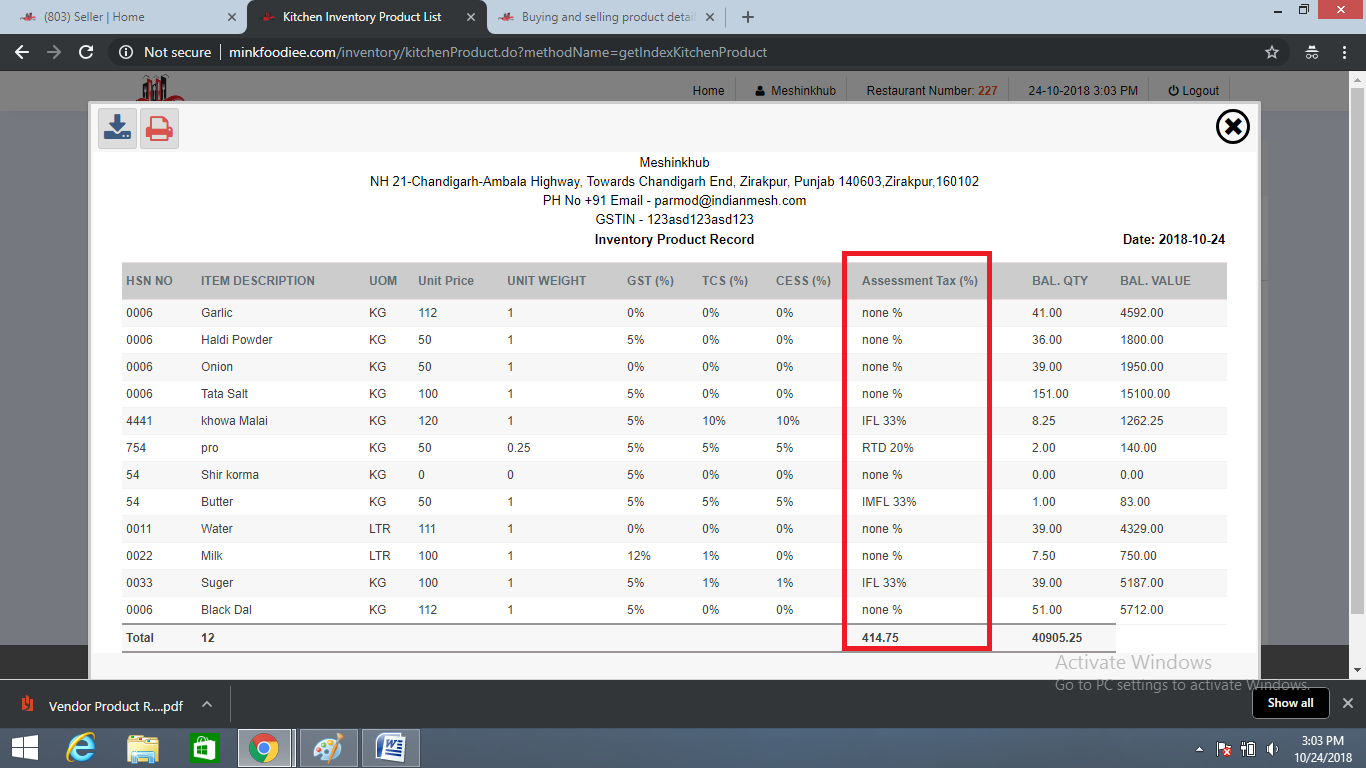Image resolution: width=1366 pixels, height=768 pixels.
Task: Open Windows Store from taskbar
Action: 204,748
